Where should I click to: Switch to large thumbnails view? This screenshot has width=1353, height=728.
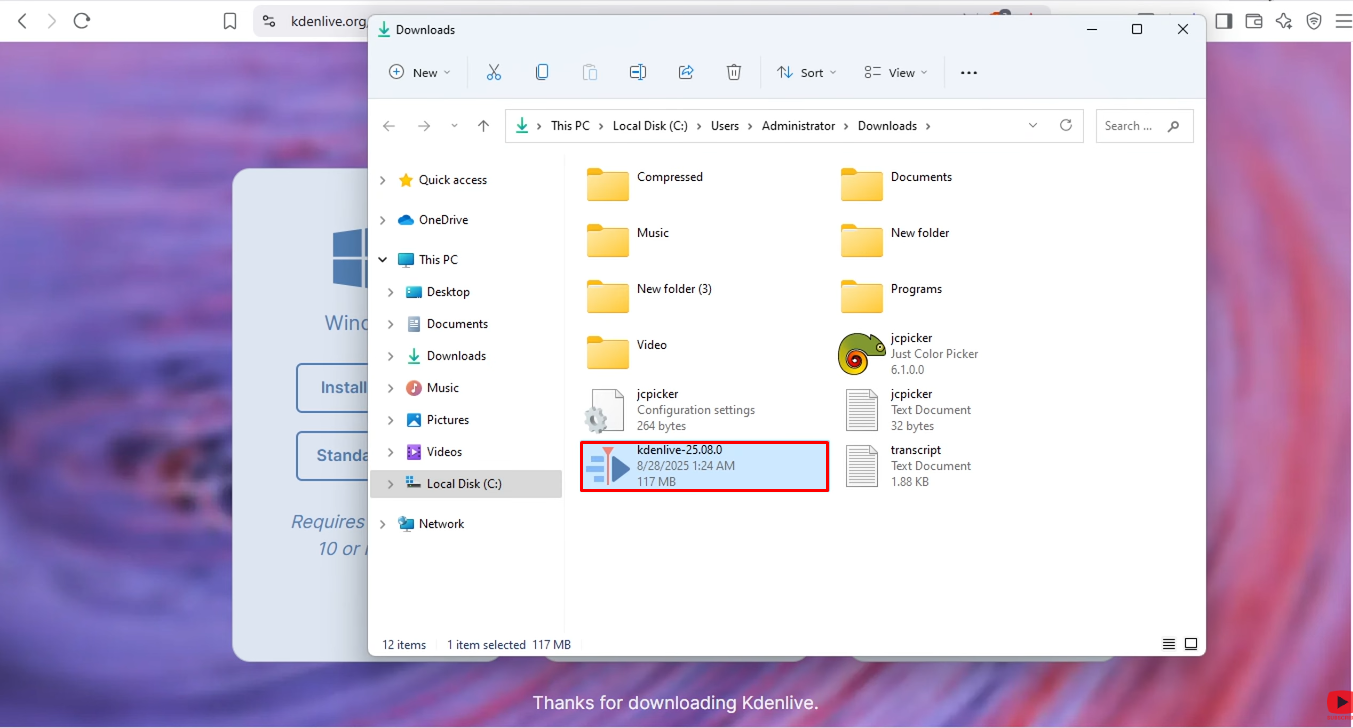pos(1191,644)
